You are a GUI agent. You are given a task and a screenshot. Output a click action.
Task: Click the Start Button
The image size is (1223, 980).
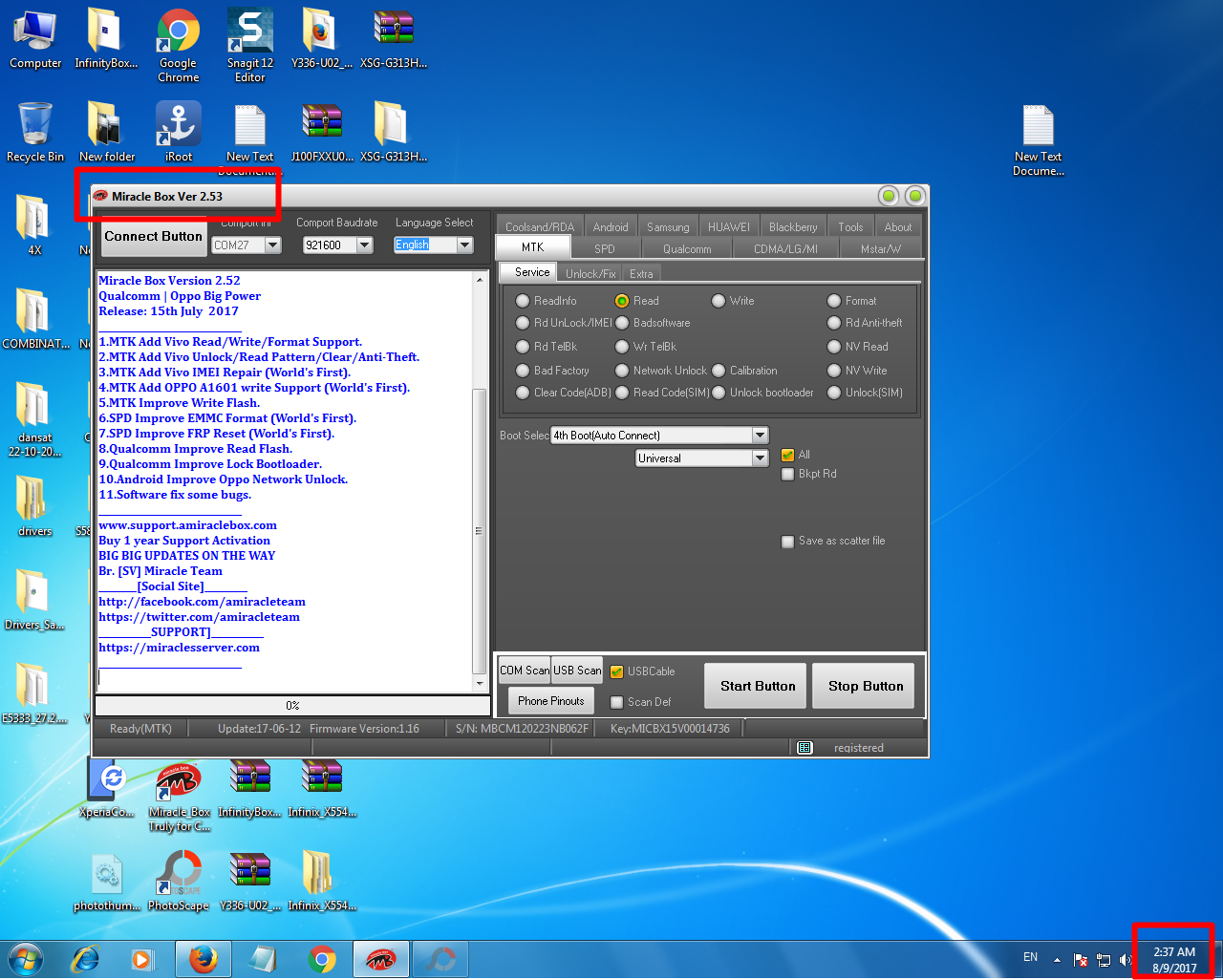click(758, 686)
